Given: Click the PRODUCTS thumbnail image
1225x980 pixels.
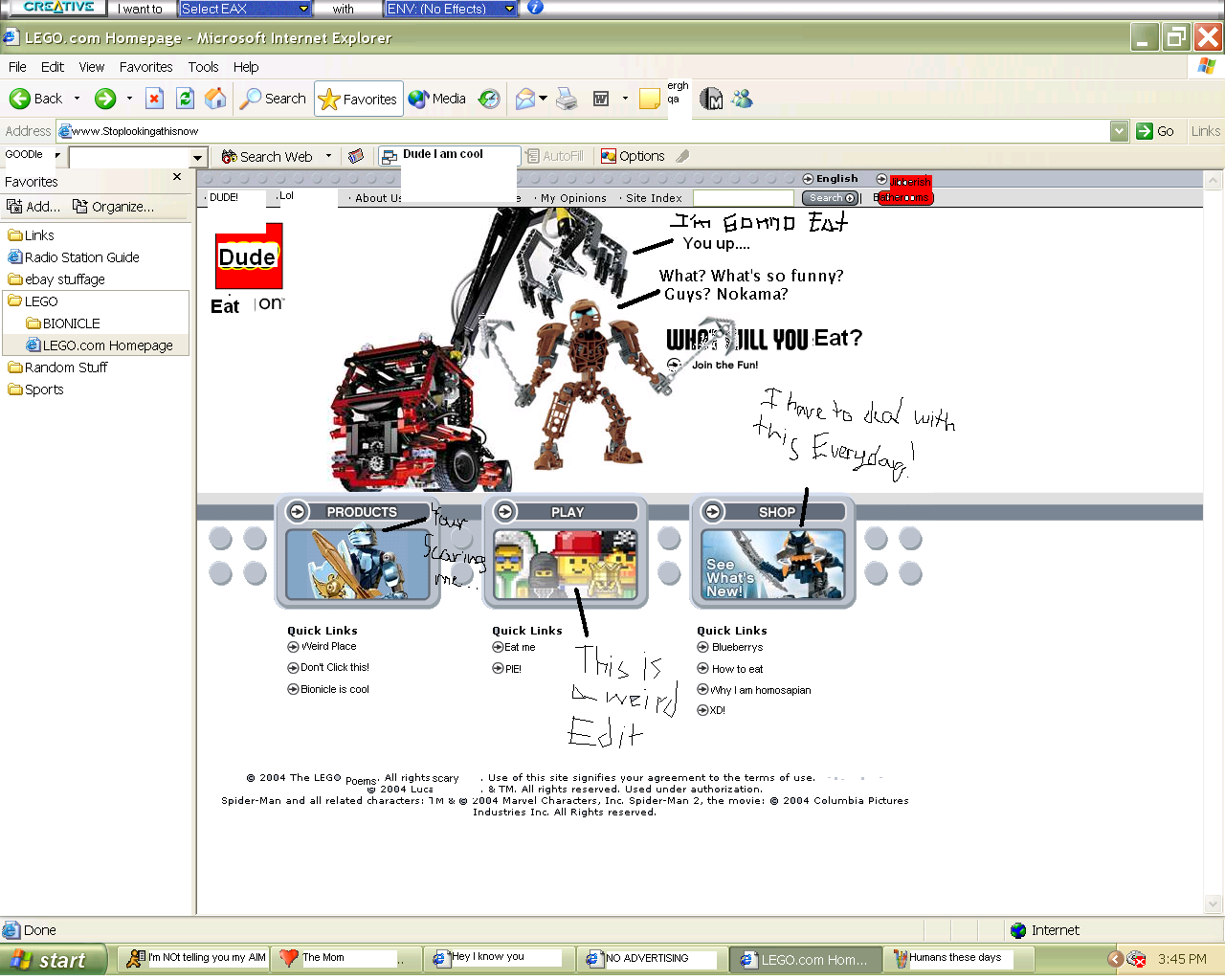Looking at the screenshot, I should point(358,565).
